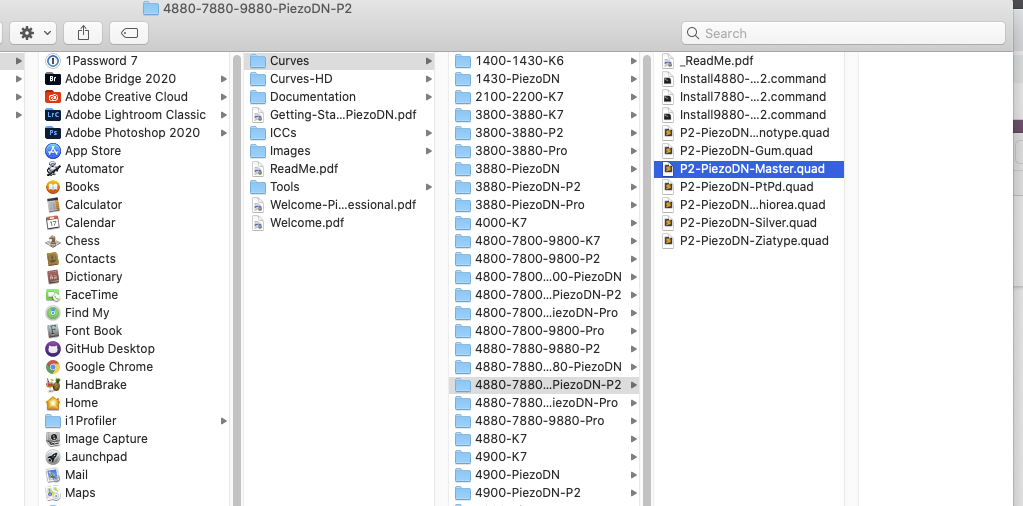
Task: Select the Automator app icon
Action: pyautogui.click(x=53, y=169)
